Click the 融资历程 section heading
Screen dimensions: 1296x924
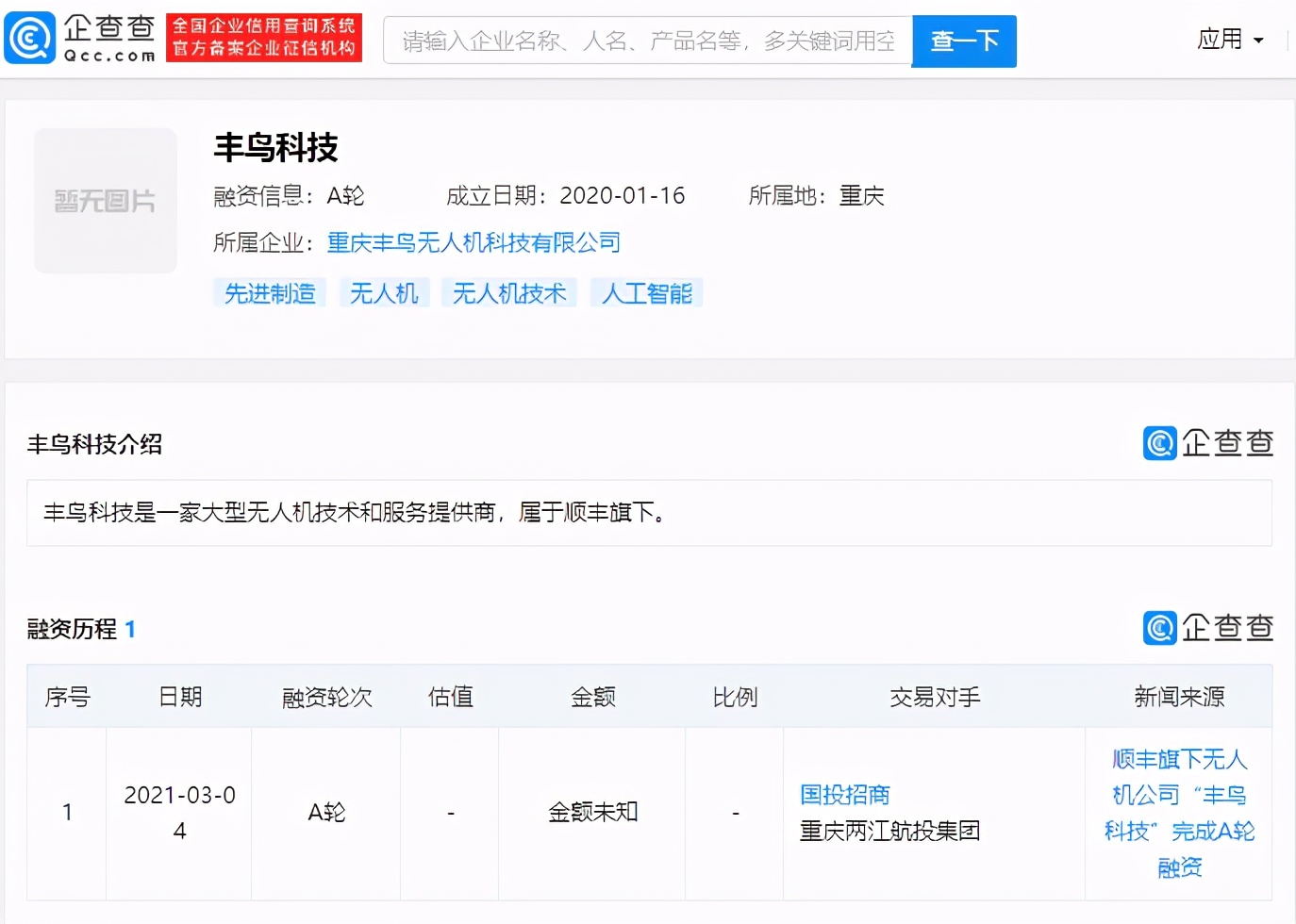click(x=81, y=629)
